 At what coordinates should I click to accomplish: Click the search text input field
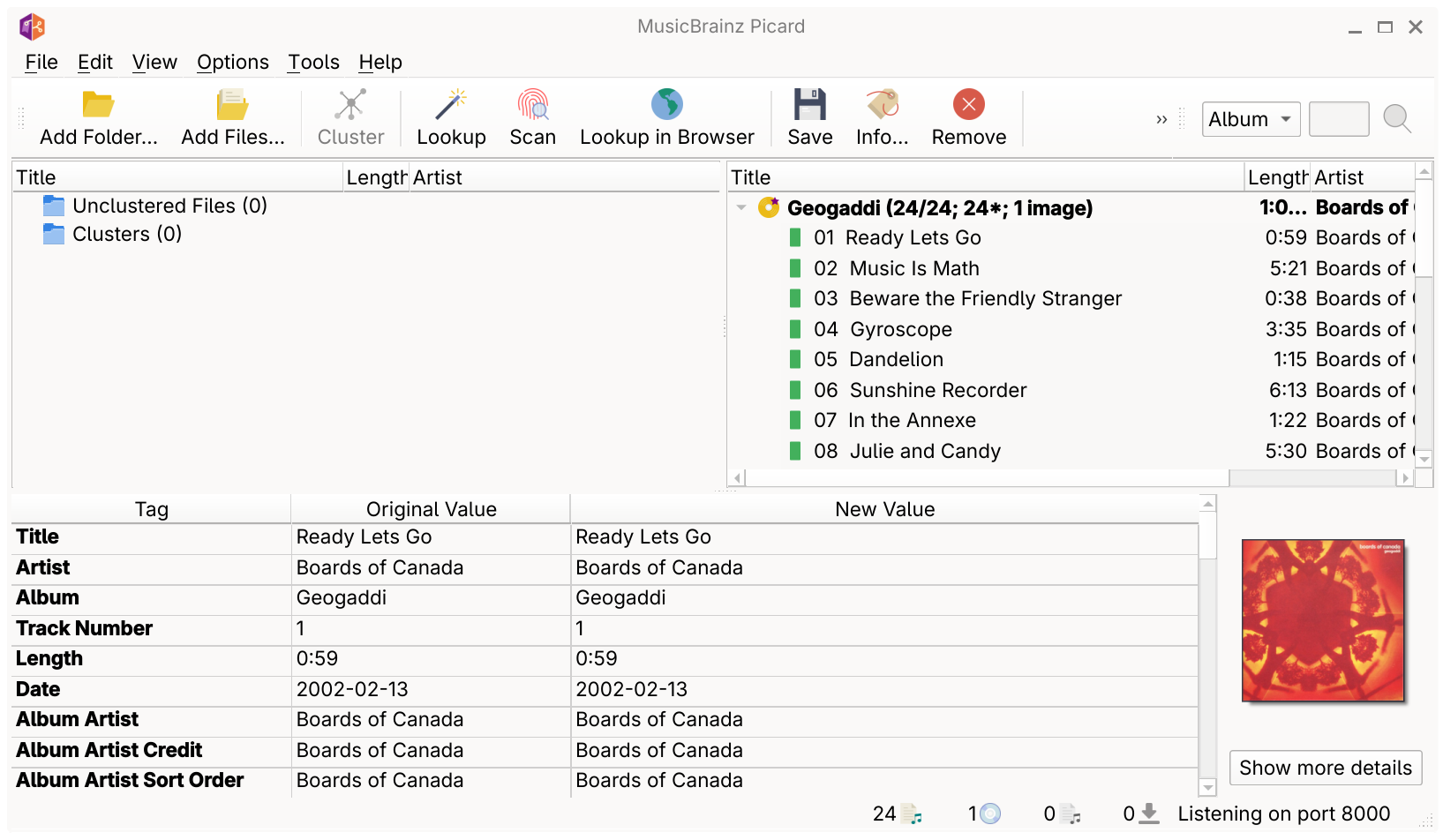point(1338,119)
